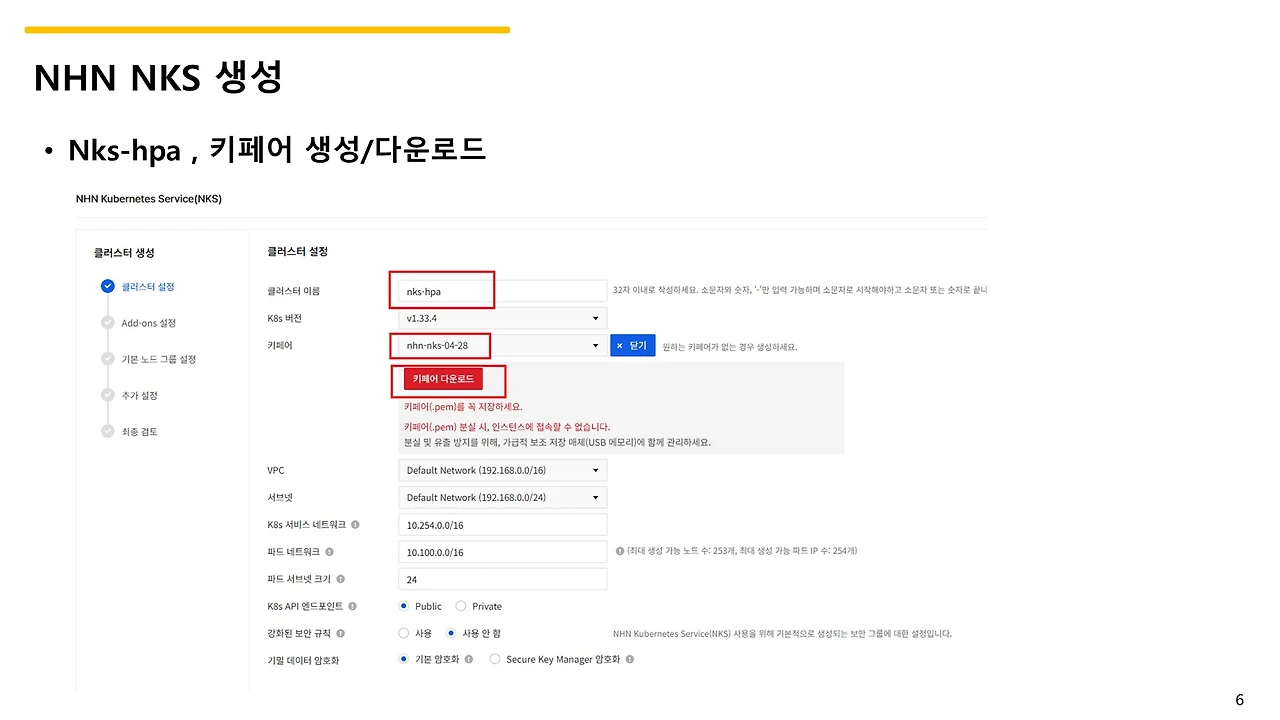Viewport: 1280px width, 720px height.
Task: Open the VPC Default Network dropdown
Action: [x=503, y=470]
